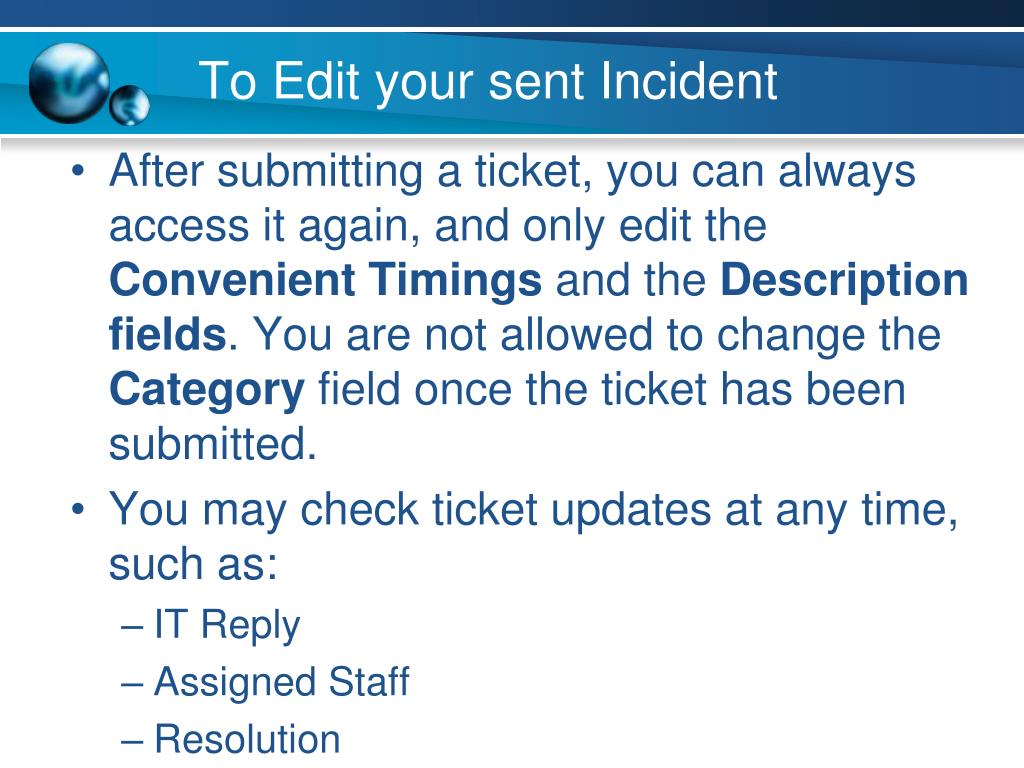Click the dash before 'IT Reply'
This screenshot has width=1024, height=768.
pyautogui.click(x=133, y=628)
